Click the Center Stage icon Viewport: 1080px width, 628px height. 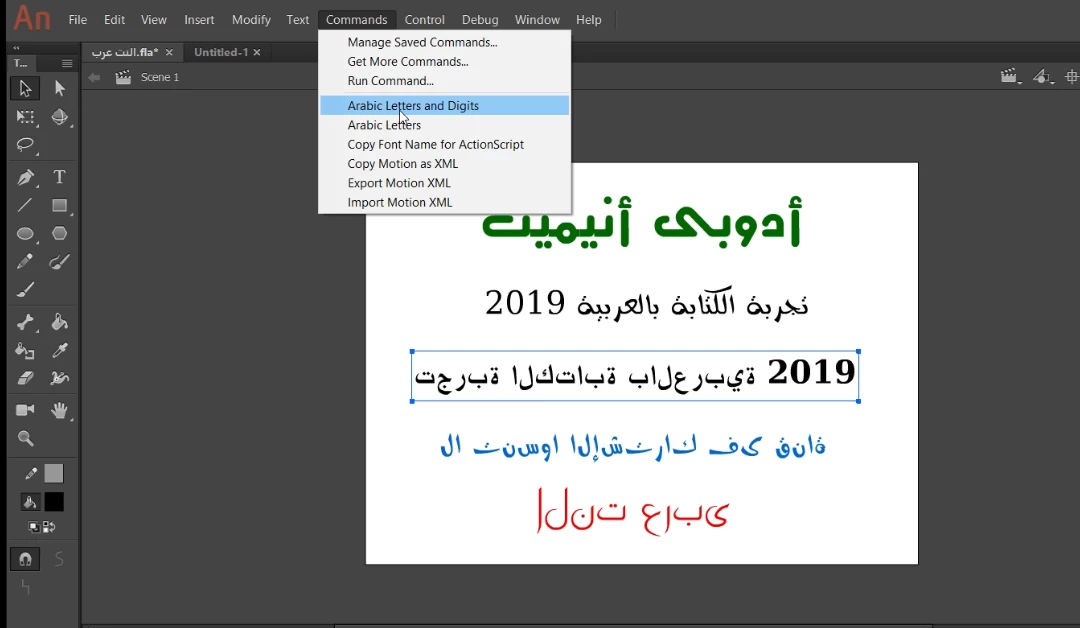pyautogui.click(x=1071, y=76)
